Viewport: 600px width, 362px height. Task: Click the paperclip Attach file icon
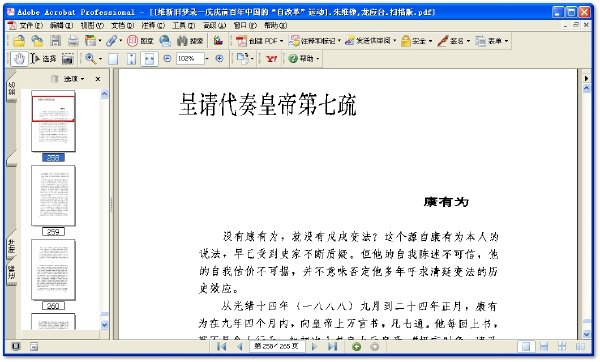pyautogui.click(x=111, y=41)
